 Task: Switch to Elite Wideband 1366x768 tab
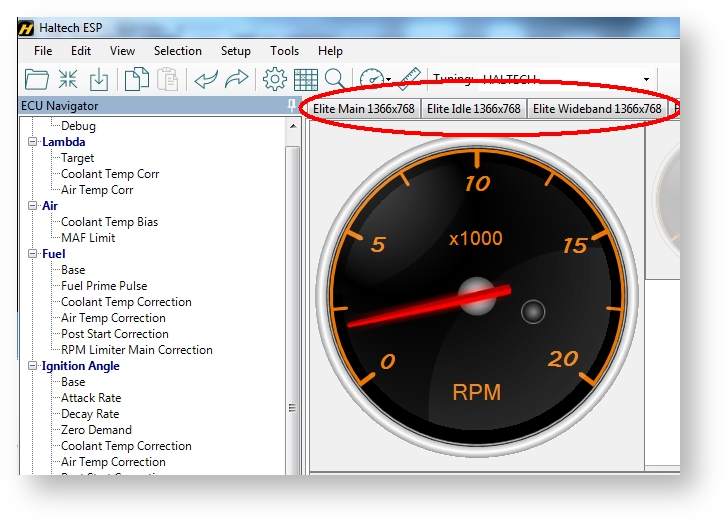pyautogui.click(x=597, y=109)
